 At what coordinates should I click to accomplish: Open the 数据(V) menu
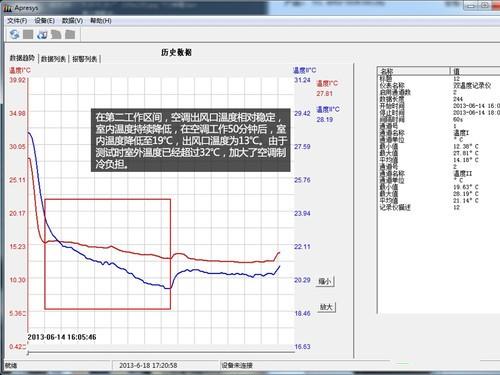(72, 21)
